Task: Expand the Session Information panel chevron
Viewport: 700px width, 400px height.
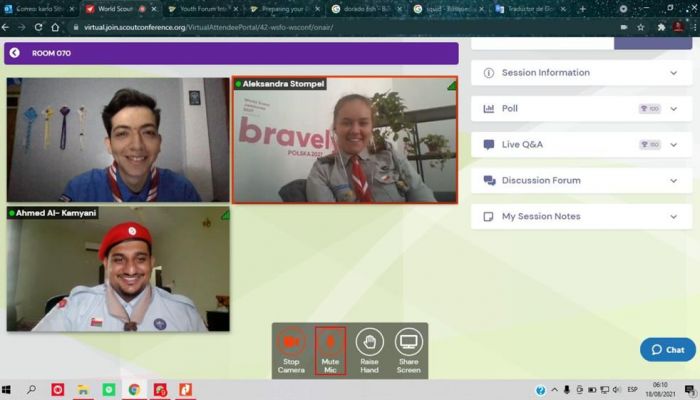Action: click(x=674, y=73)
